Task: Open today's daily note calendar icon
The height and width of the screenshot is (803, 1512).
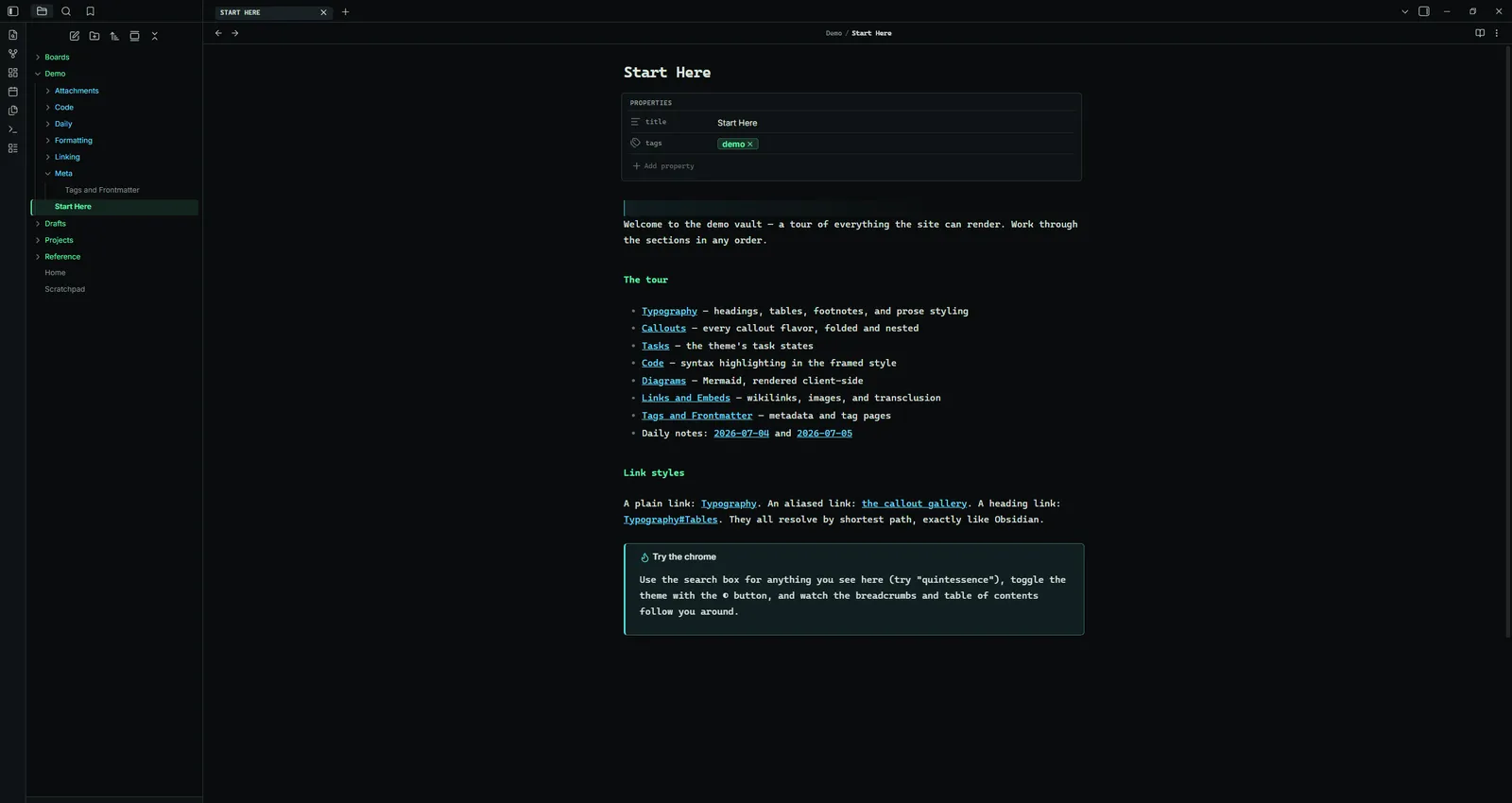Action: [13, 92]
